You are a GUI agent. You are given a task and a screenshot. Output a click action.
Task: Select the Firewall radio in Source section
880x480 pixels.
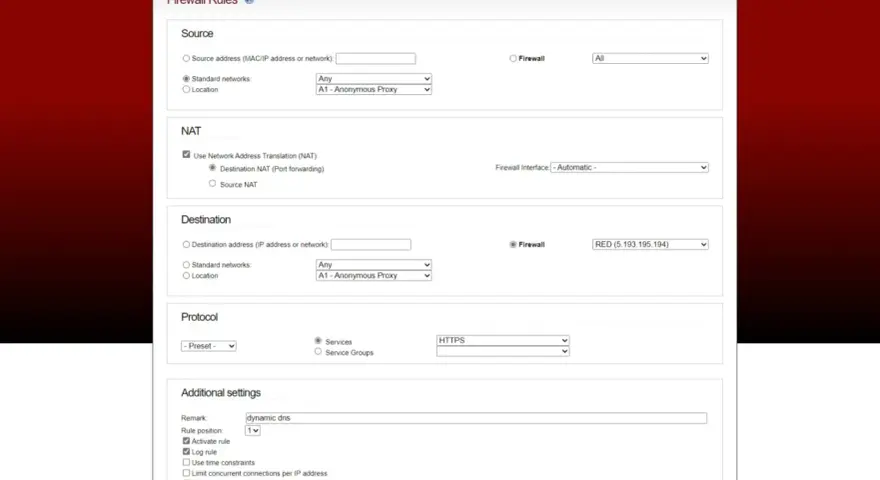pyautogui.click(x=513, y=58)
